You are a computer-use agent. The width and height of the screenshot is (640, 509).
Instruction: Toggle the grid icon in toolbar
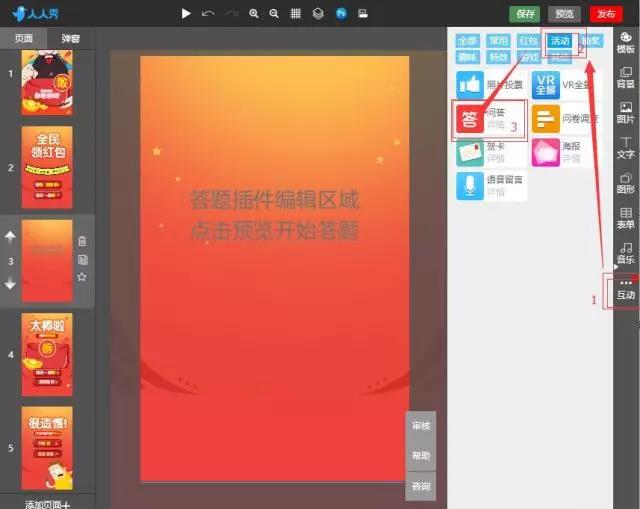[296, 14]
